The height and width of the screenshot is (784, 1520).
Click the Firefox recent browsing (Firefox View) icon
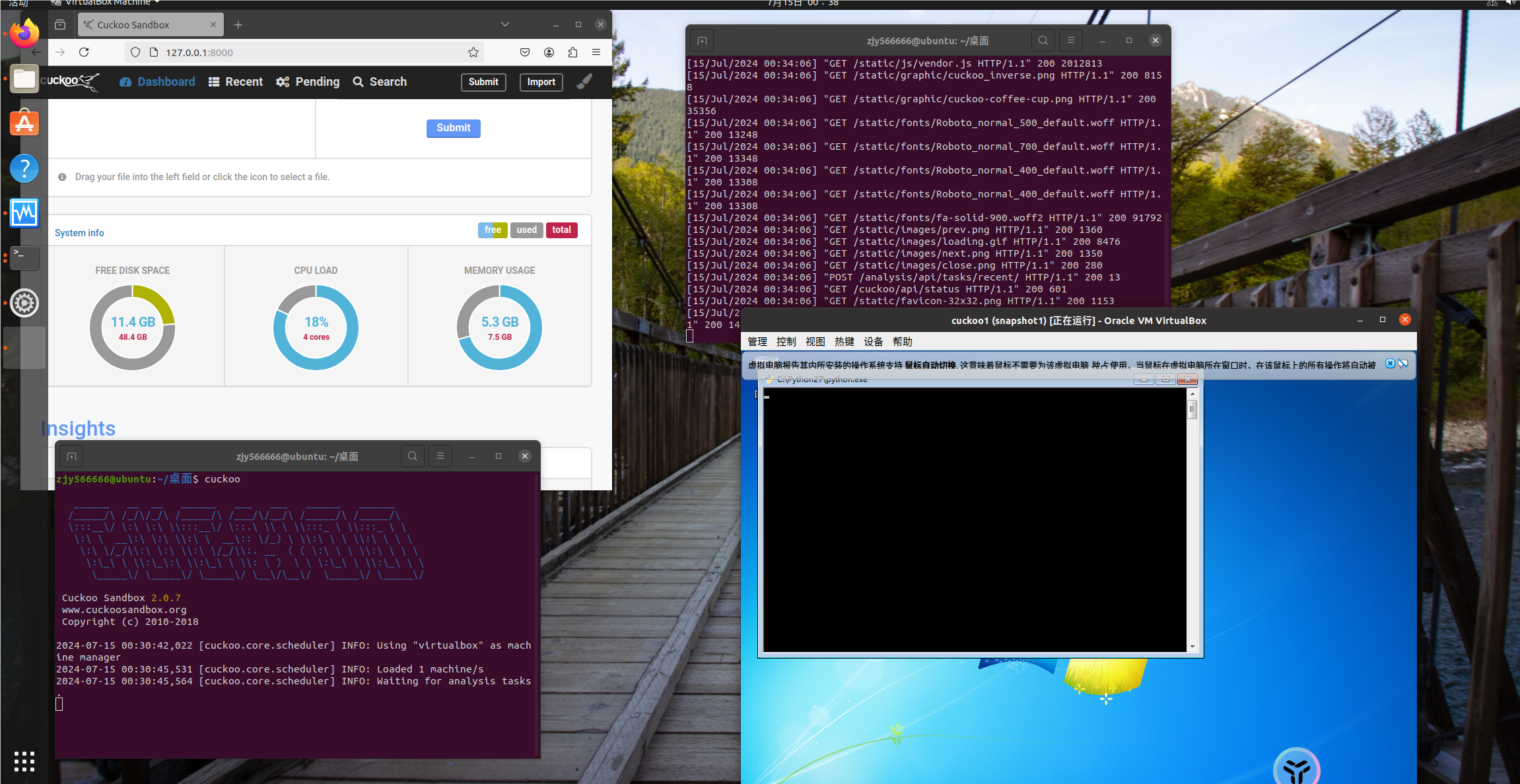point(60,24)
